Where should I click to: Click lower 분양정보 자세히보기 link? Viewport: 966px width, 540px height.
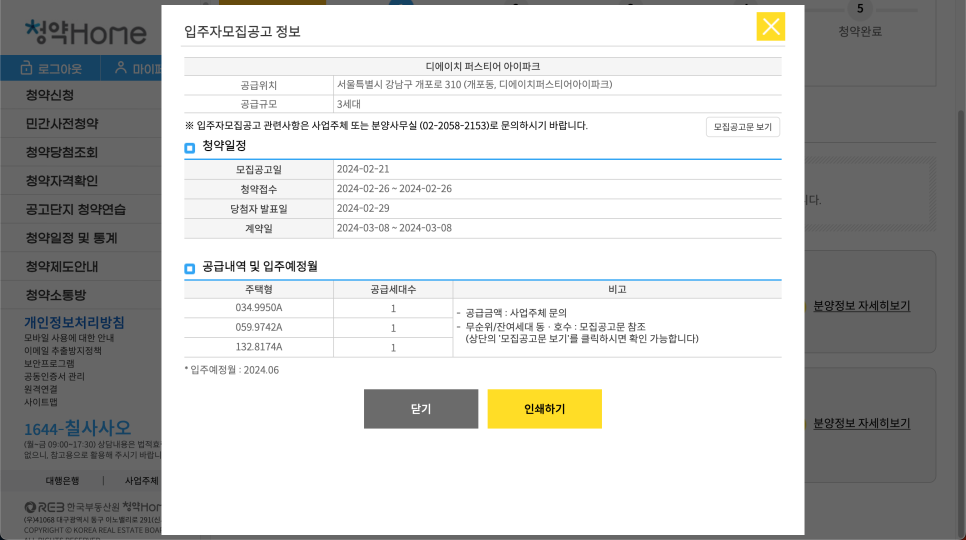(861, 424)
